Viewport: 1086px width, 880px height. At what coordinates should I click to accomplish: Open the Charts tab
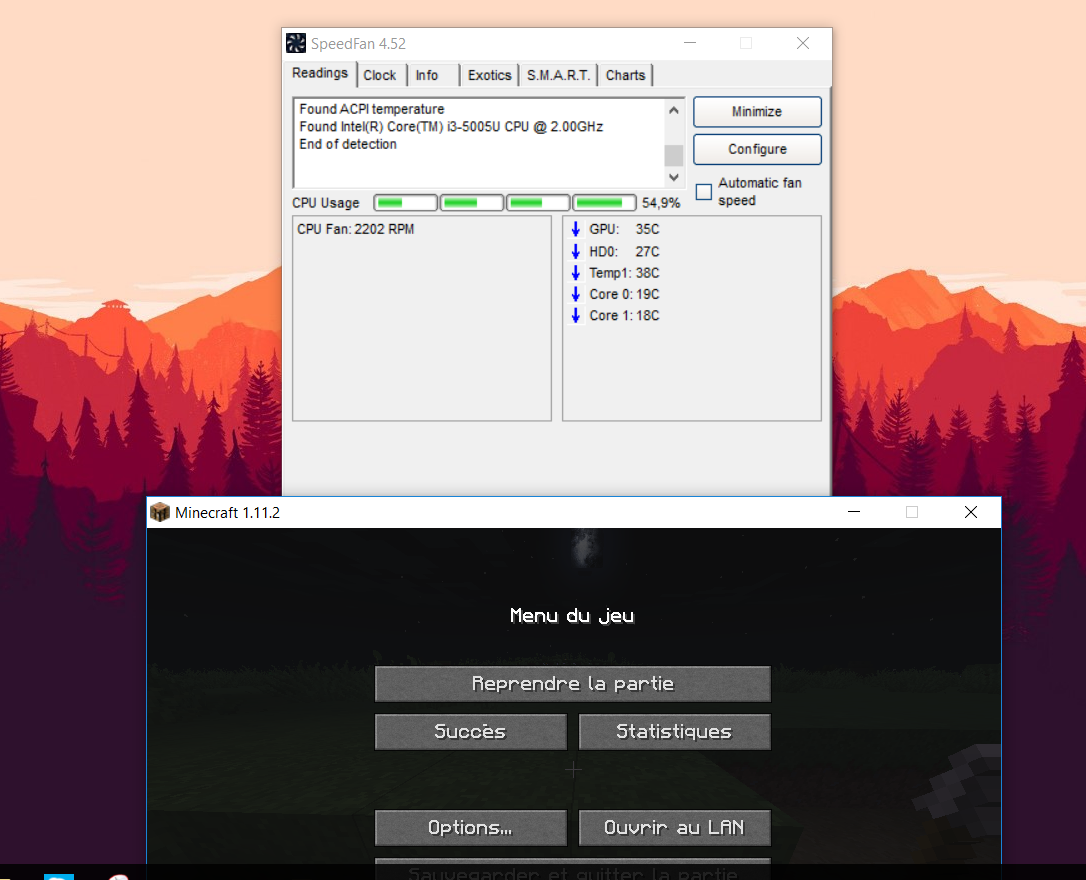625,75
